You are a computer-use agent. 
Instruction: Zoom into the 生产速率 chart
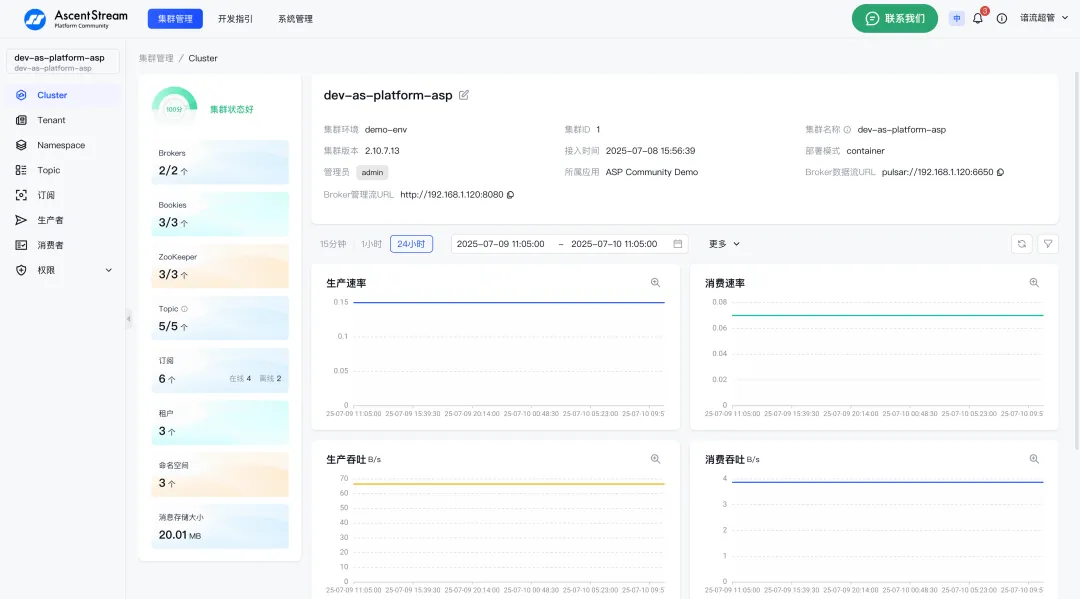(655, 282)
